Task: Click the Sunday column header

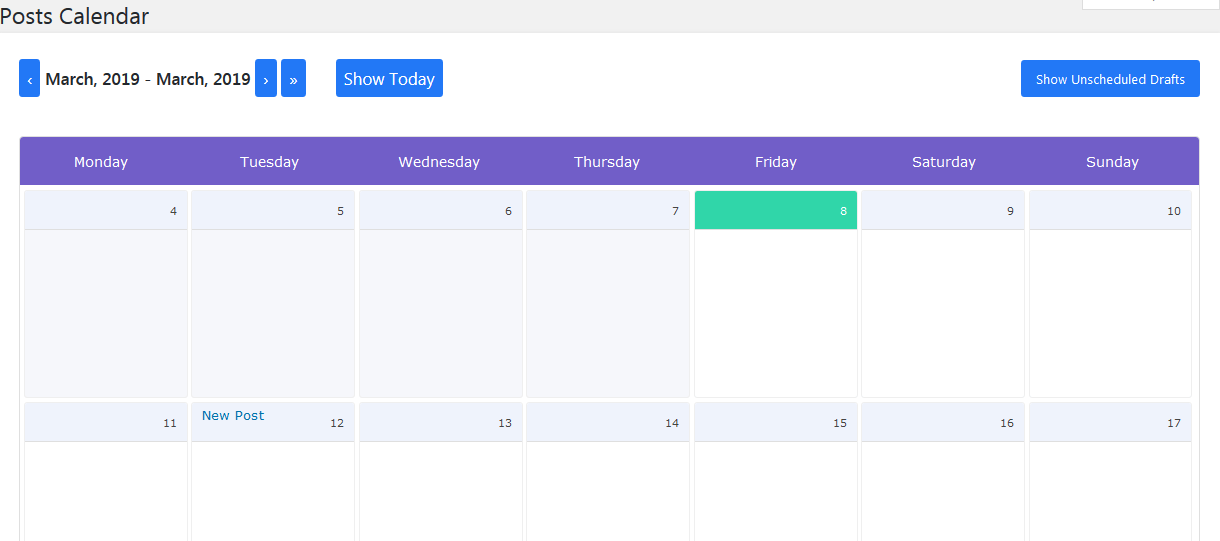Action: tap(1112, 162)
